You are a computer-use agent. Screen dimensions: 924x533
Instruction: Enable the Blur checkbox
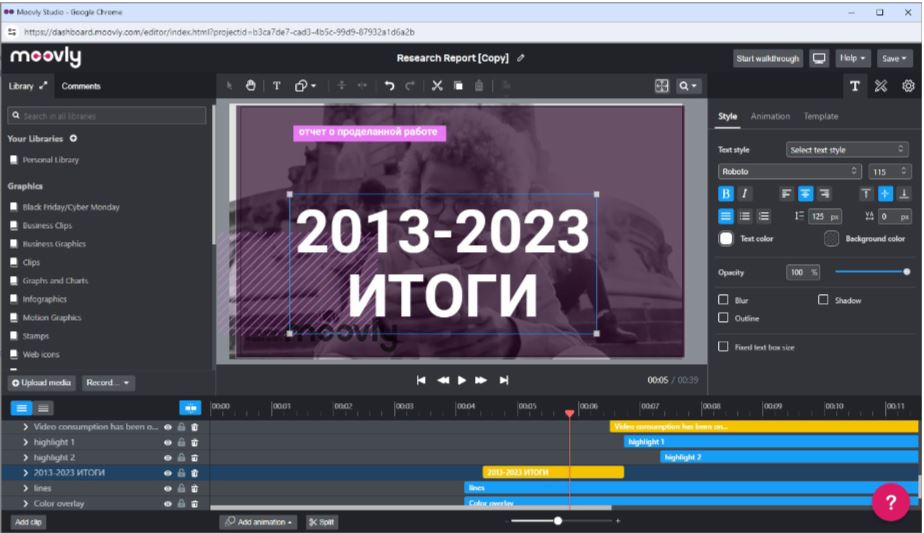pyautogui.click(x=723, y=300)
